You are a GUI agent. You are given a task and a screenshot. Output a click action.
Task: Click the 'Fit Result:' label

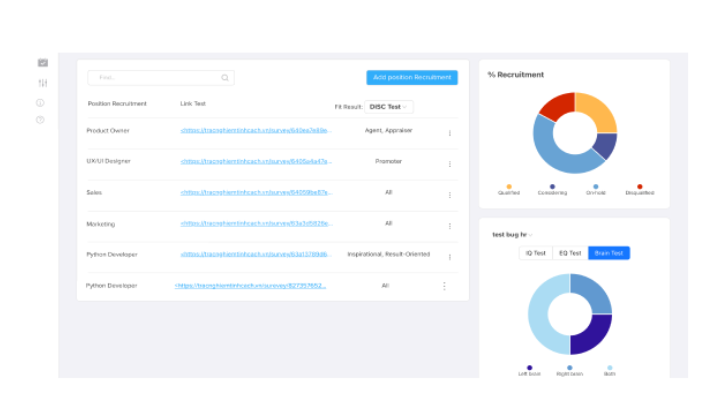pos(348,107)
